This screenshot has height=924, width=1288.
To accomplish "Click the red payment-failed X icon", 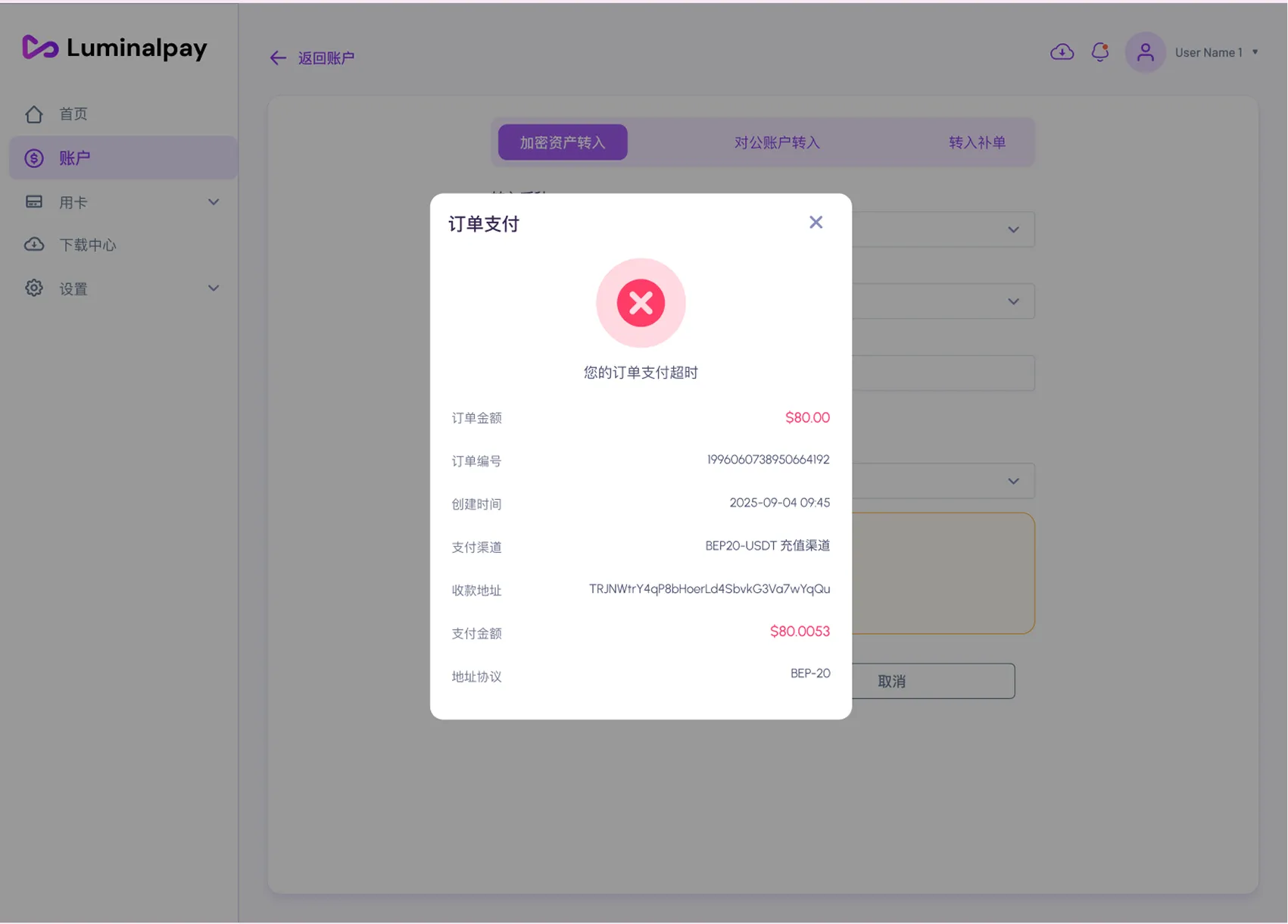I will click(x=641, y=303).
